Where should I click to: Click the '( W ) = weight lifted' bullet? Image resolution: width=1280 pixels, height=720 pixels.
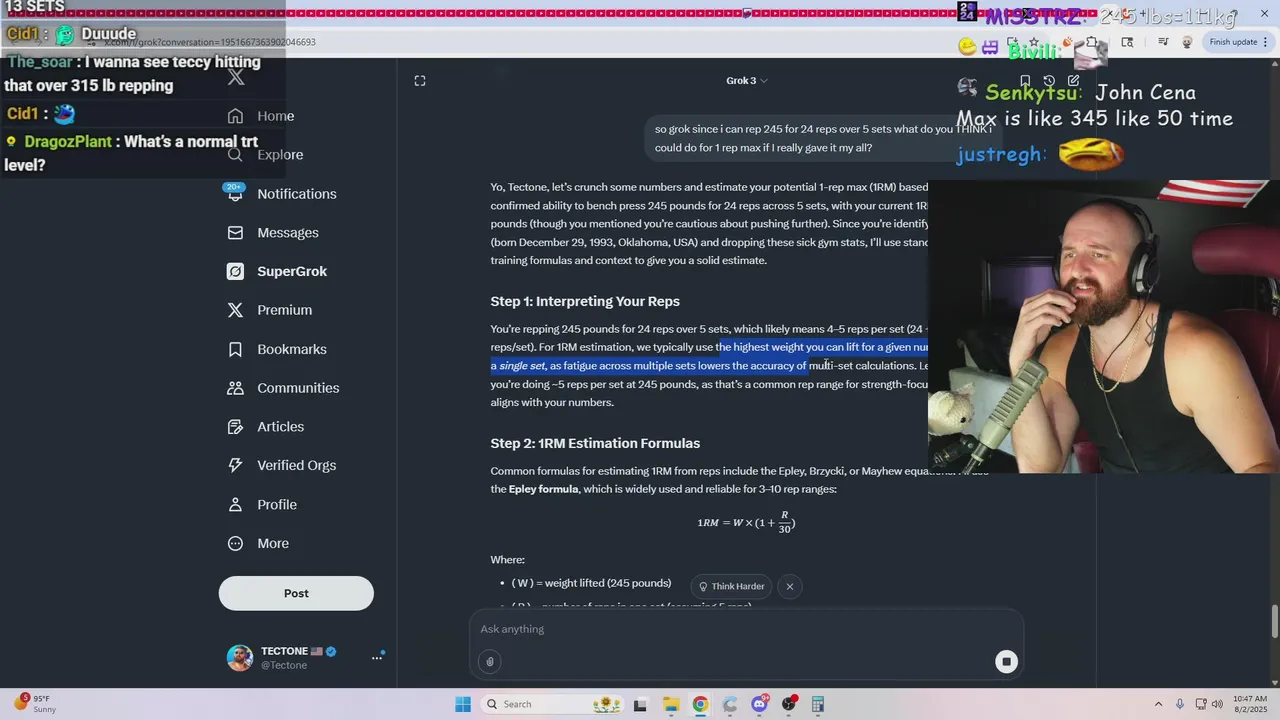591,583
